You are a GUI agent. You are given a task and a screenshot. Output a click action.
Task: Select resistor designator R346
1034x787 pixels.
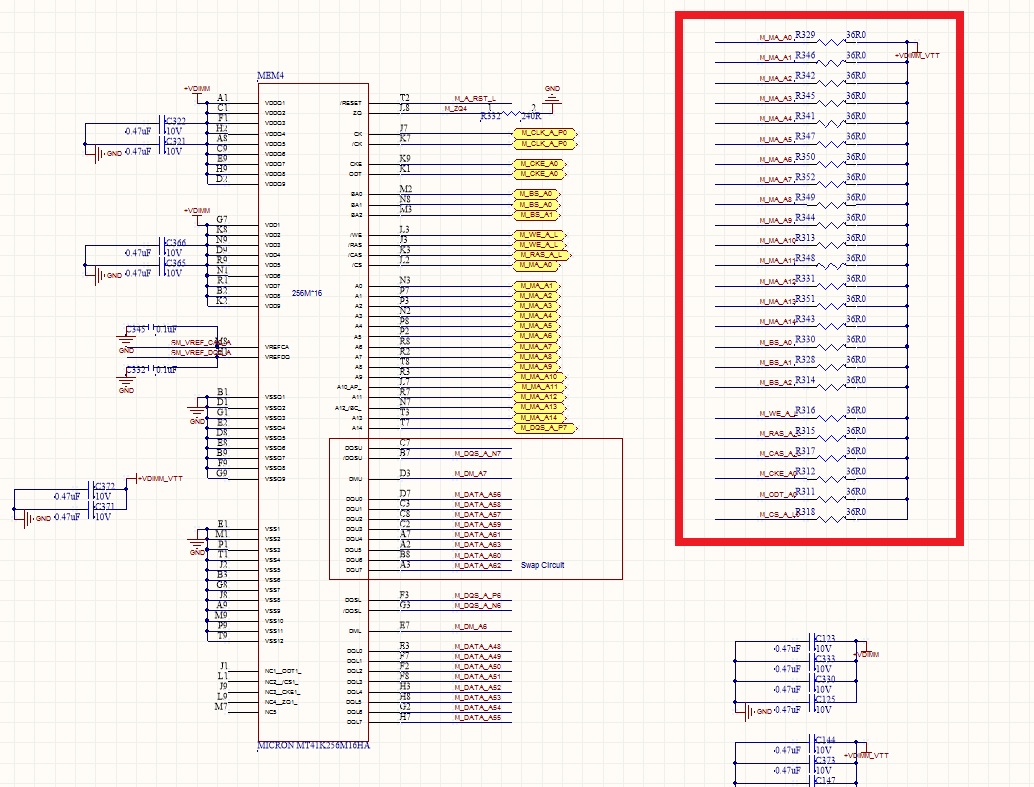pyautogui.click(x=805, y=55)
